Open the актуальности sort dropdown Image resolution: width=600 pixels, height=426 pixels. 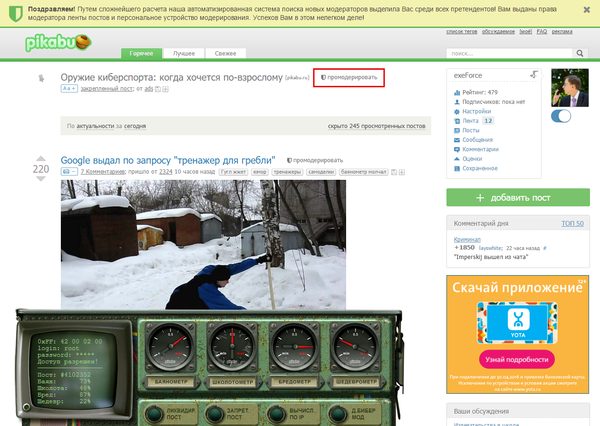95,126
